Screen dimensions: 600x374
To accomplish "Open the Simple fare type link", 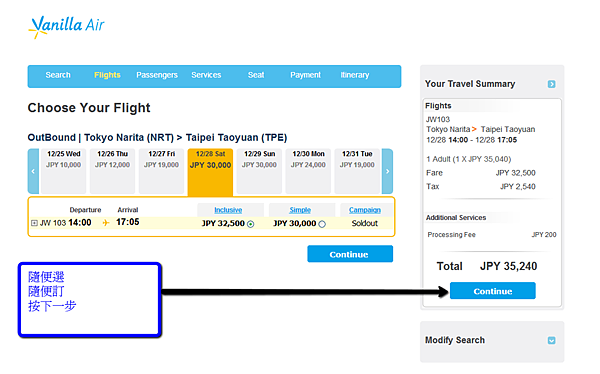I will point(300,210).
